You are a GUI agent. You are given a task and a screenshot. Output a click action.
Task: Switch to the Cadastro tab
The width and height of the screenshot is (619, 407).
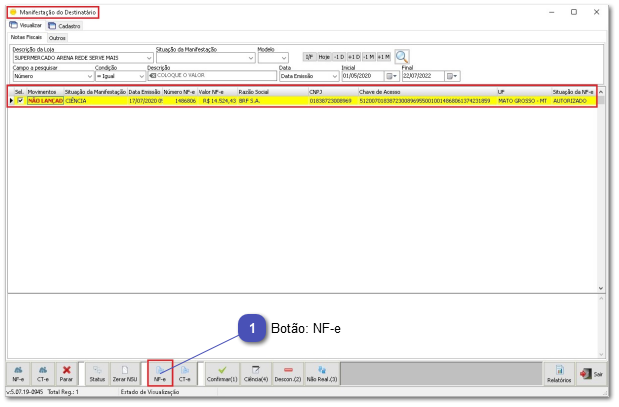click(64, 26)
